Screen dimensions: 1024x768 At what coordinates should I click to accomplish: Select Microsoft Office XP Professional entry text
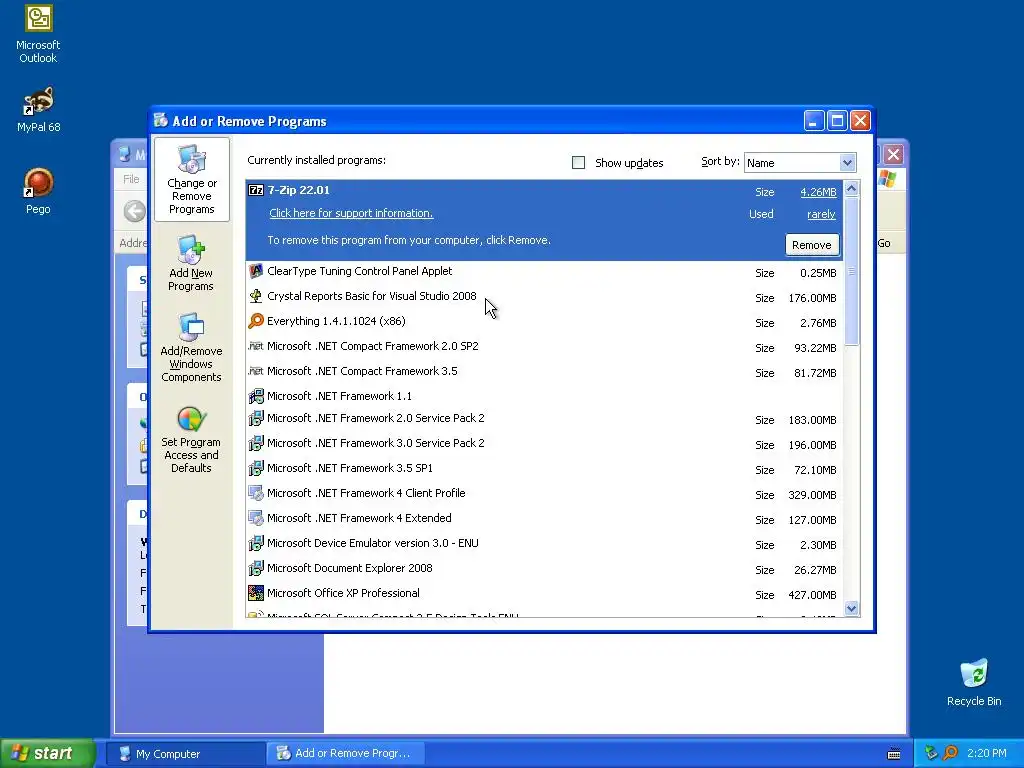point(343,593)
